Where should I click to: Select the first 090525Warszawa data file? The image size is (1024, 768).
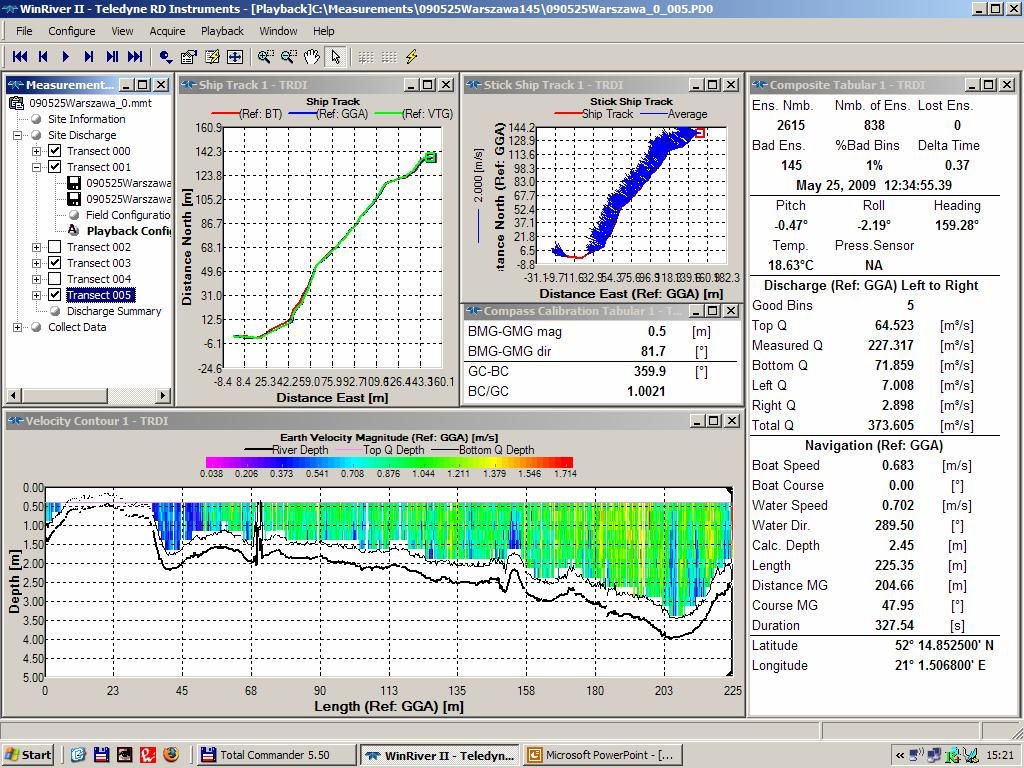[129, 183]
